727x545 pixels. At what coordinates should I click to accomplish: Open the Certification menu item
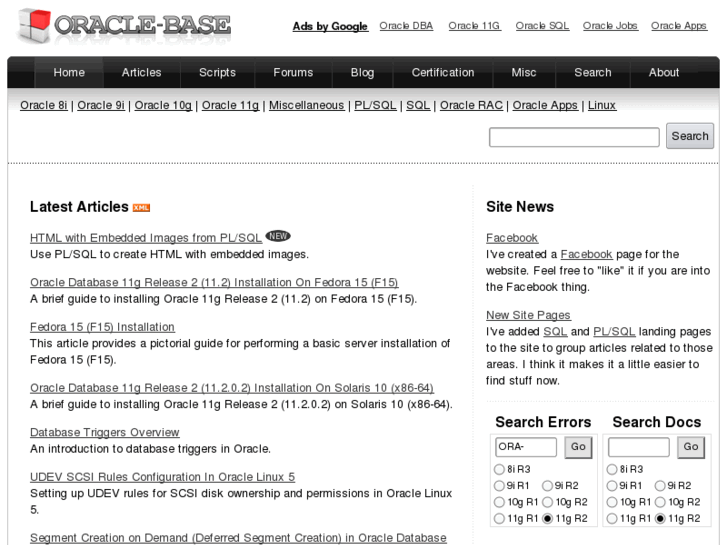click(443, 72)
